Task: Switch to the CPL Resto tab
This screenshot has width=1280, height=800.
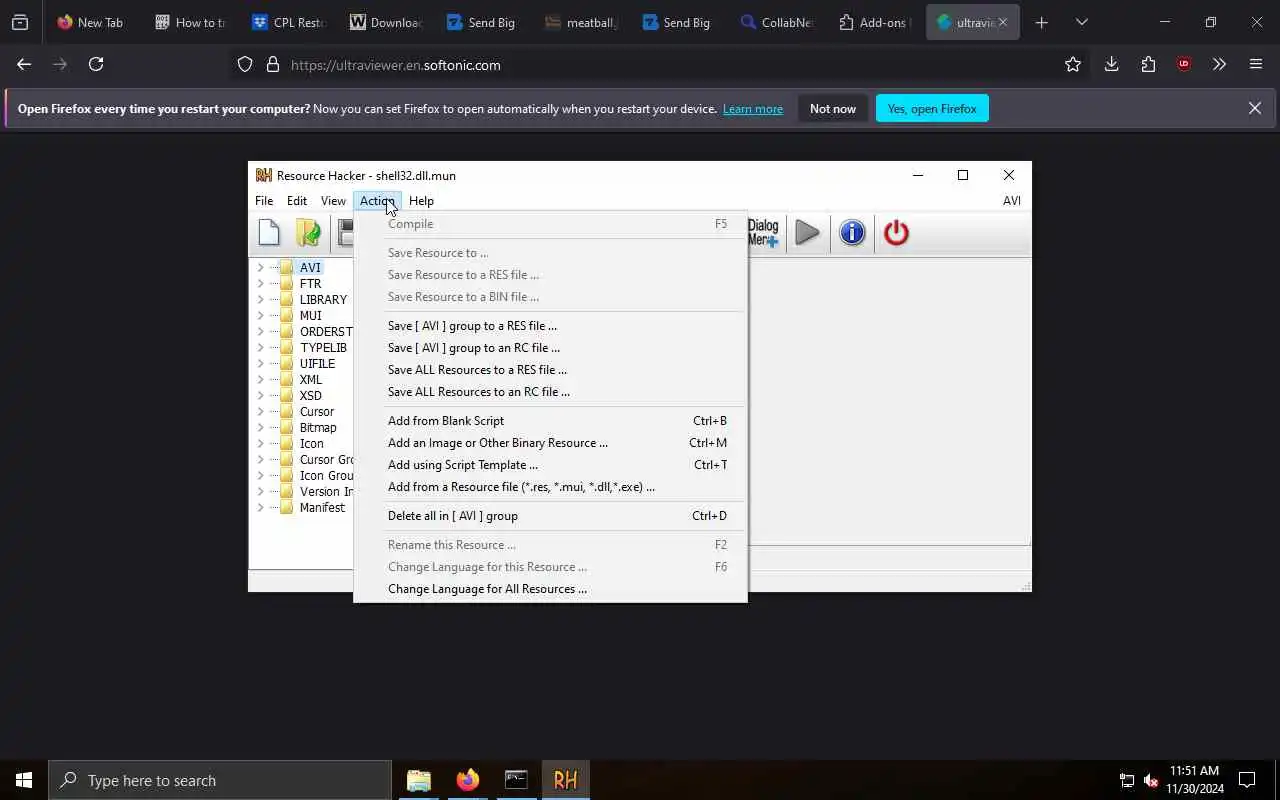Action: coord(287,22)
